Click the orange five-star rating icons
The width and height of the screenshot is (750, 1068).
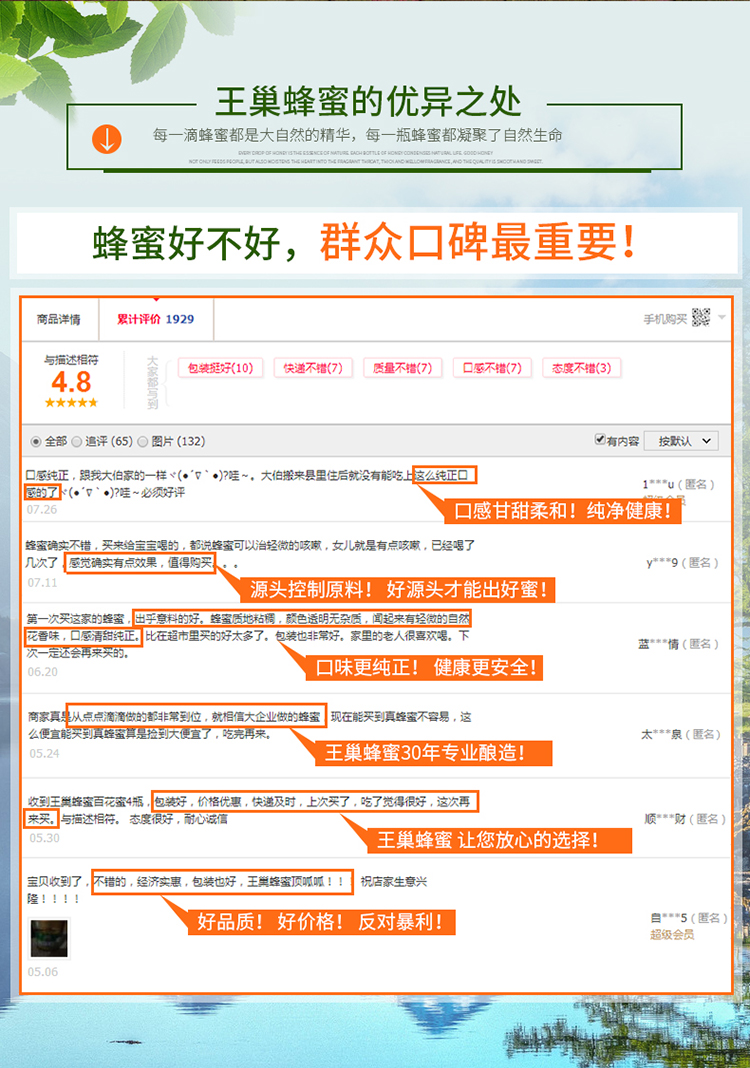tap(71, 403)
